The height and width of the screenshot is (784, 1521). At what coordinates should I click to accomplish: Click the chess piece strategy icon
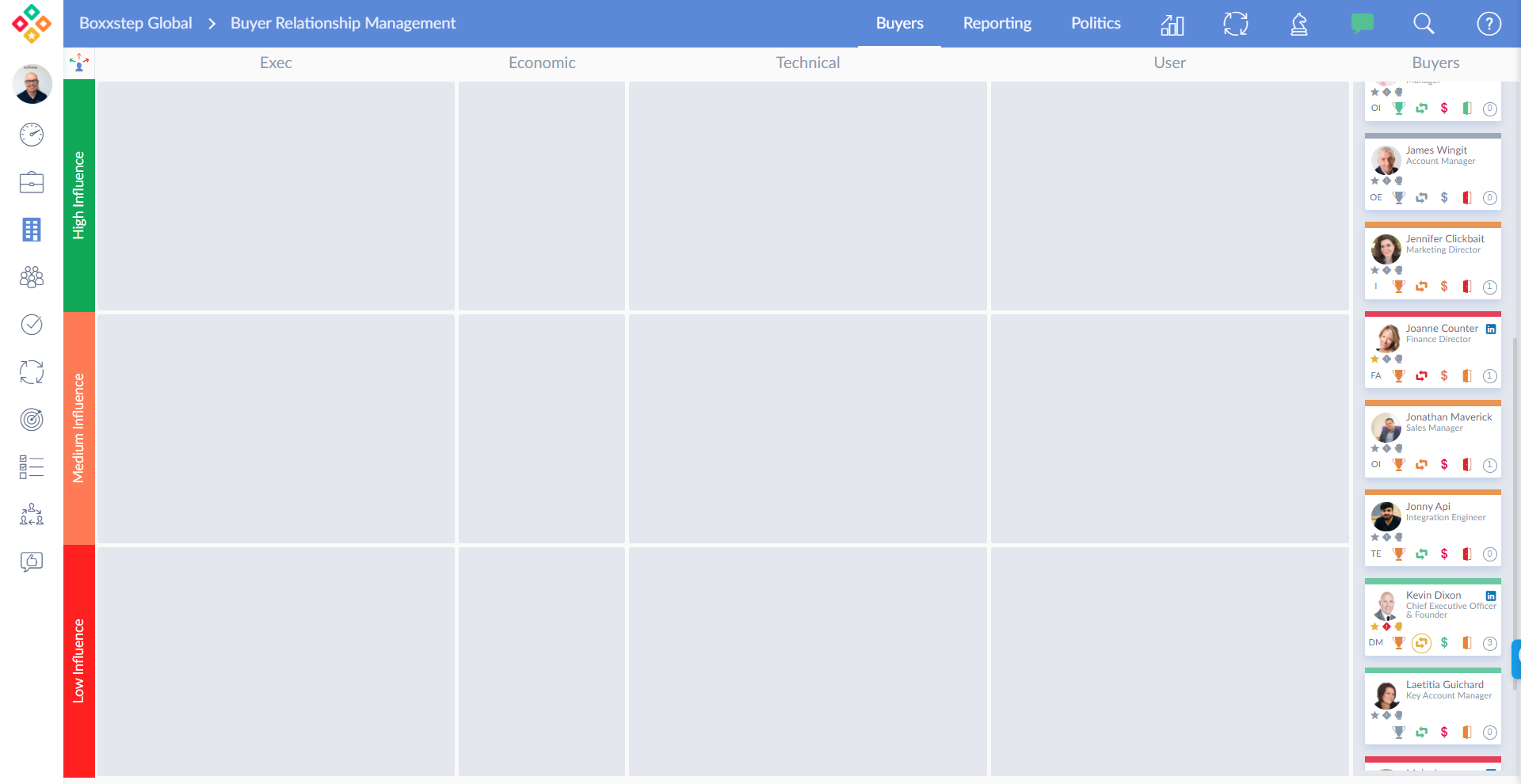click(1299, 24)
